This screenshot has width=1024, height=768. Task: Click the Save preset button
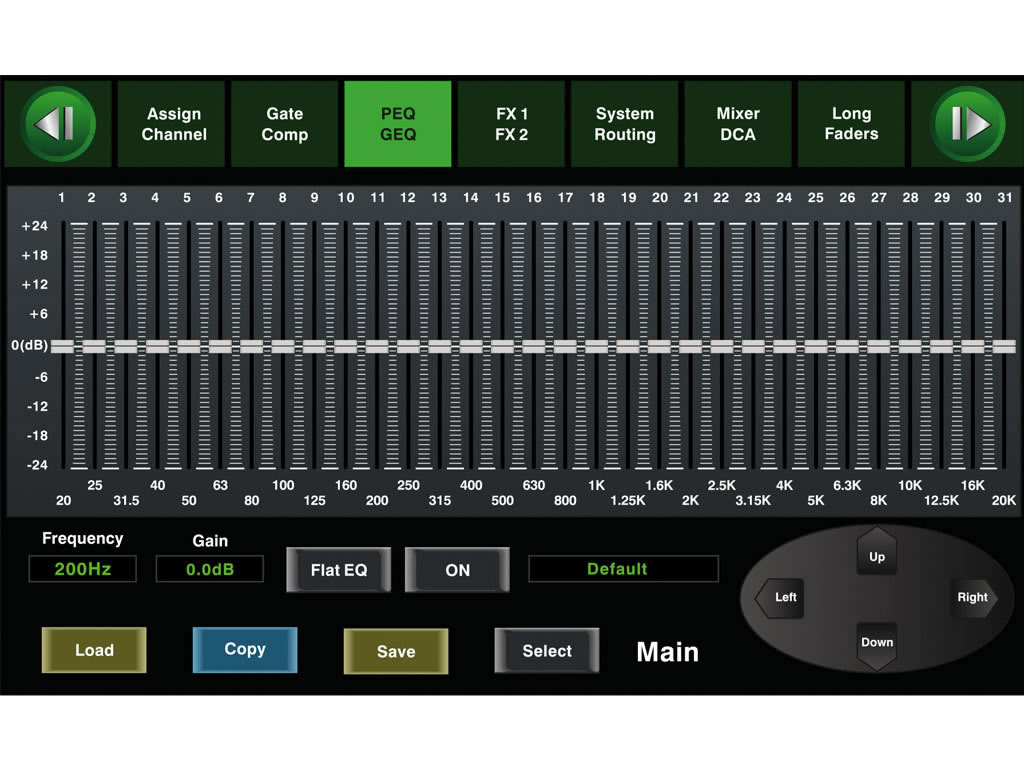tap(396, 651)
